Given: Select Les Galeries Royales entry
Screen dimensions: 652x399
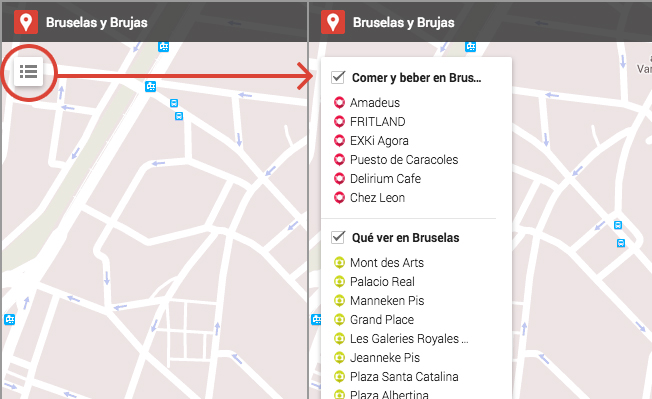Looking at the screenshot, I should pos(409,339).
